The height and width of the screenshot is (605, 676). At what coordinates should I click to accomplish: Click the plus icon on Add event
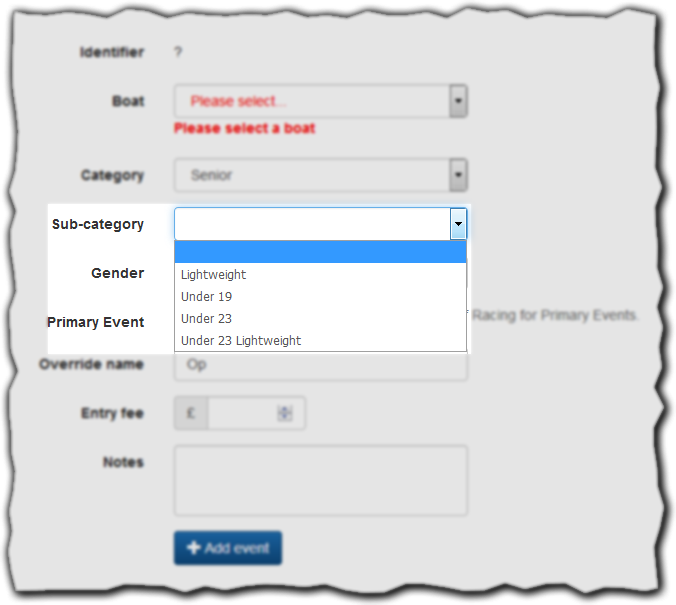(194, 548)
